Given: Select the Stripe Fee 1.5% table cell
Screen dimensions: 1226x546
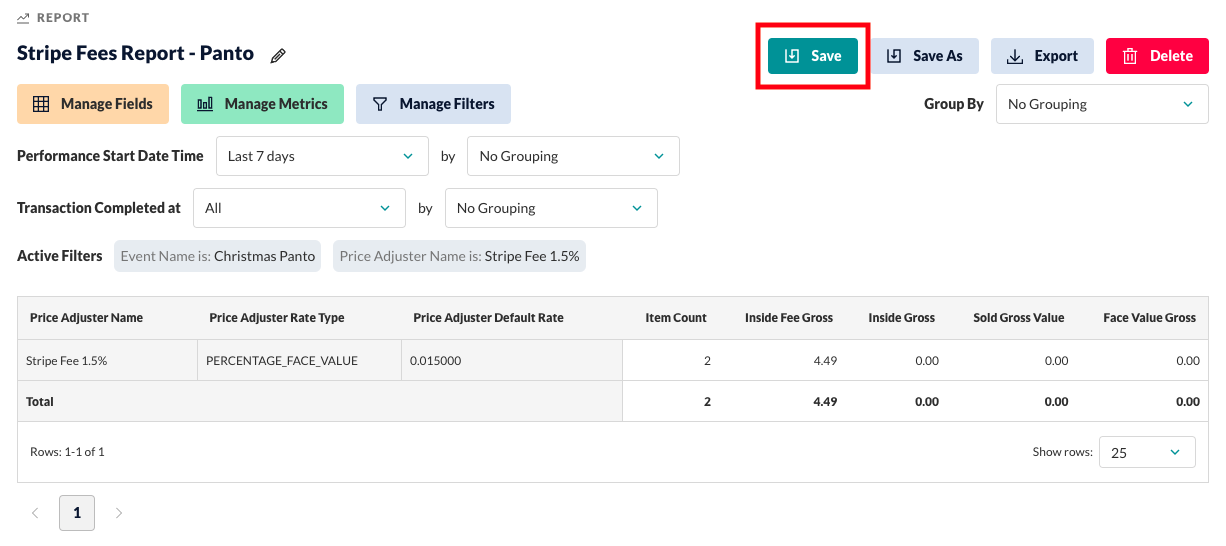Looking at the screenshot, I should click(108, 361).
